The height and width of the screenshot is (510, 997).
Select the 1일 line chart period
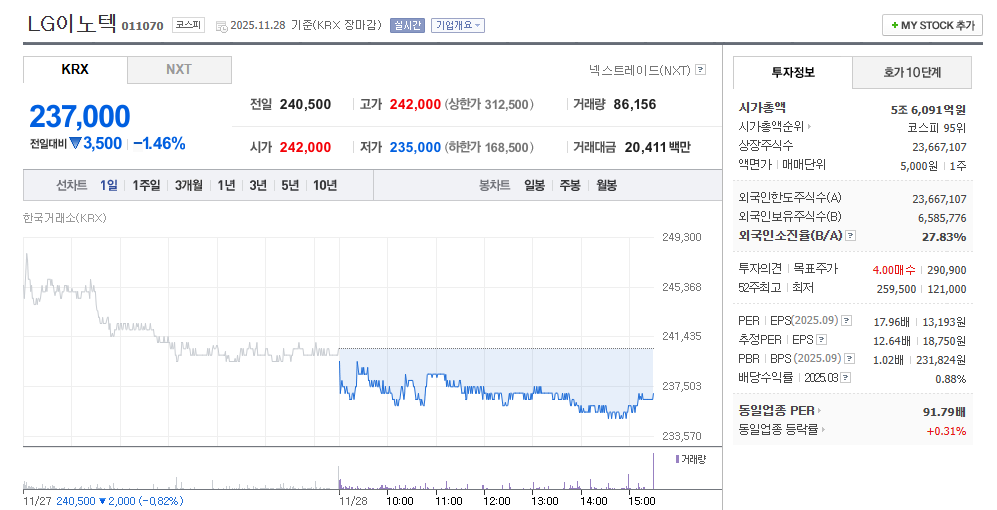(109, 186)
